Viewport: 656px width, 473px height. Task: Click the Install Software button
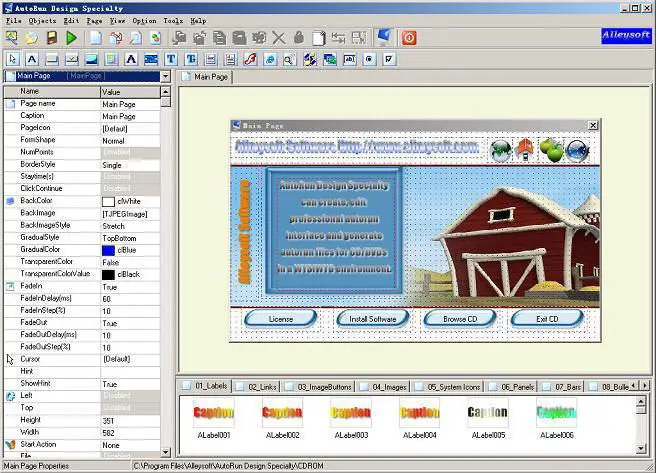pyautogui.click(x=372, y=318)
